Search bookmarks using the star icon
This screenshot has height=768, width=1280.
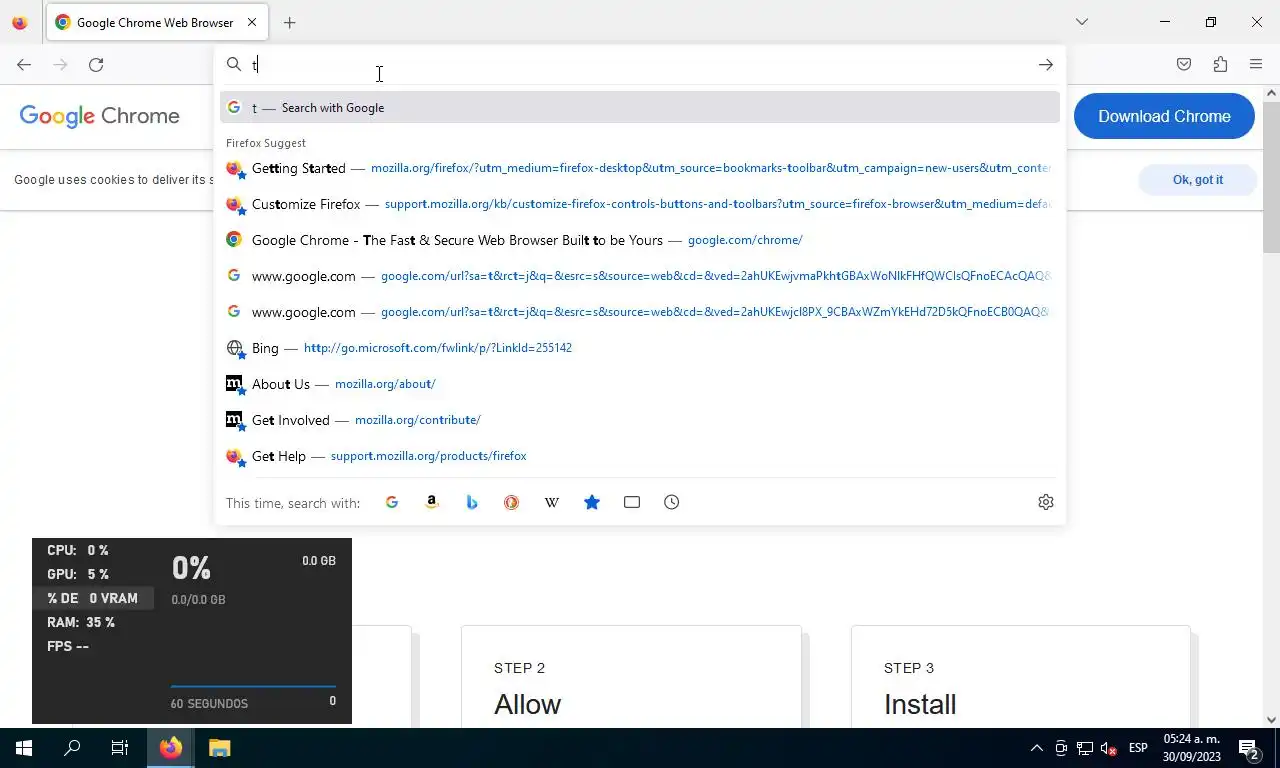pos(592,502)
